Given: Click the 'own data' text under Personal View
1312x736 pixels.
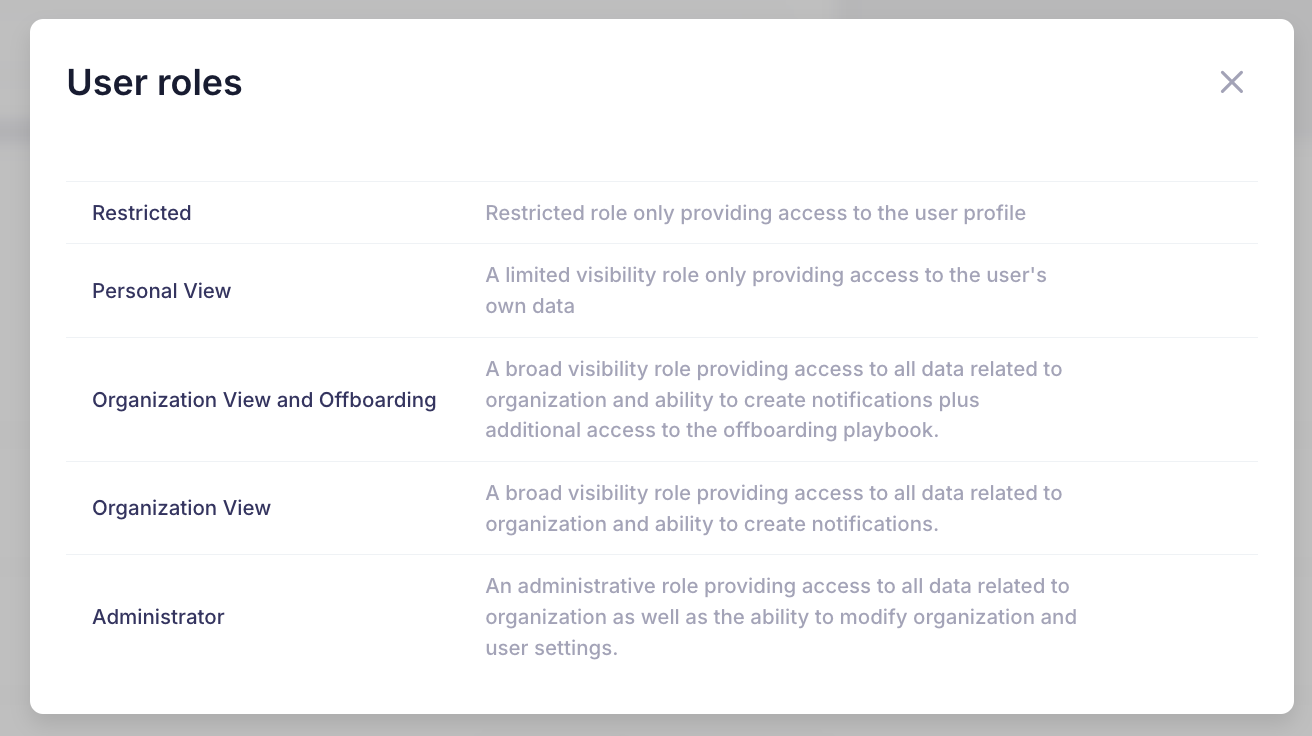Looking at the screenshot, I should (530, 306).
